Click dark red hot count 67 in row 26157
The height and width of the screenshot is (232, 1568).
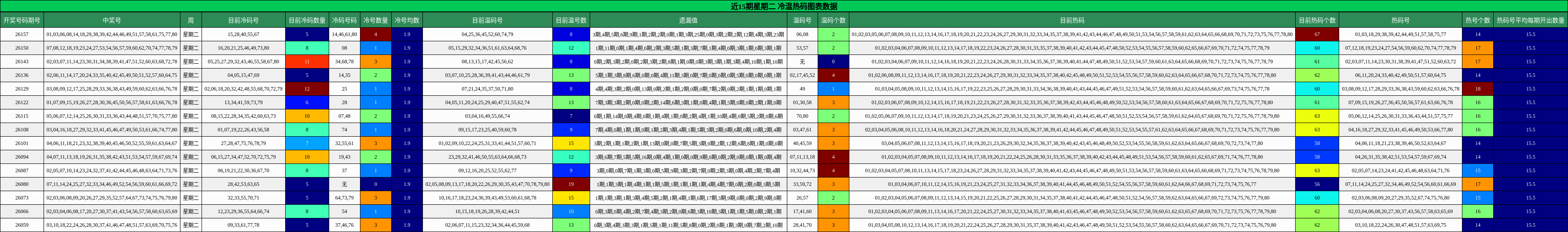(x=1317, y=35)
